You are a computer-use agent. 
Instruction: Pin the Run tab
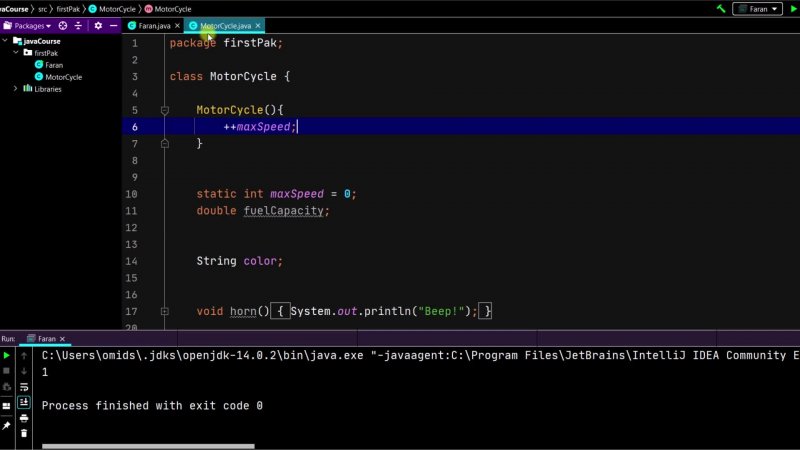click(7, 425)
